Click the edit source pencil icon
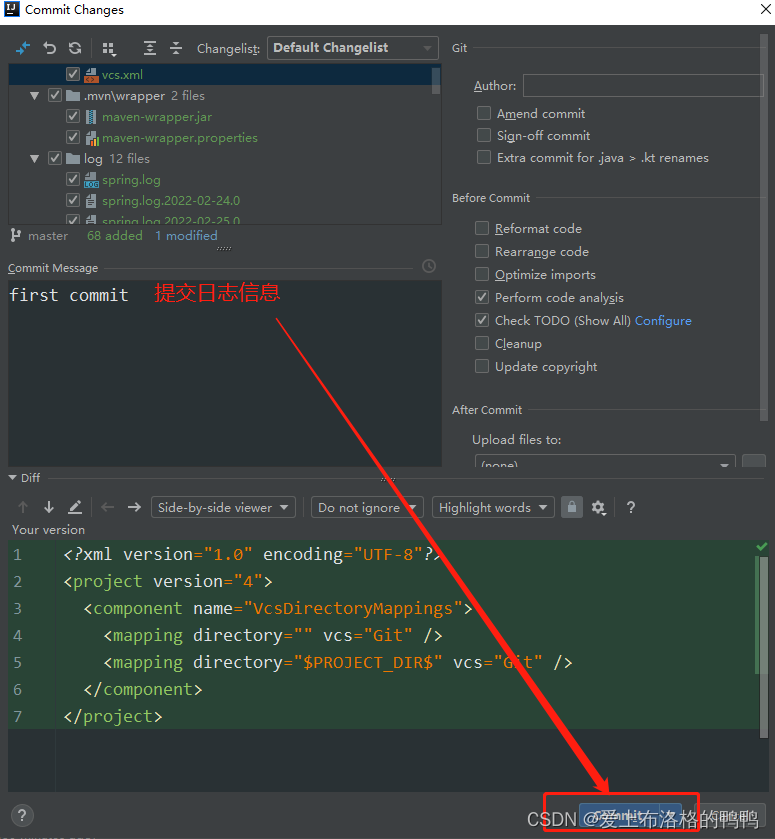775x839 pixels. 75,507
